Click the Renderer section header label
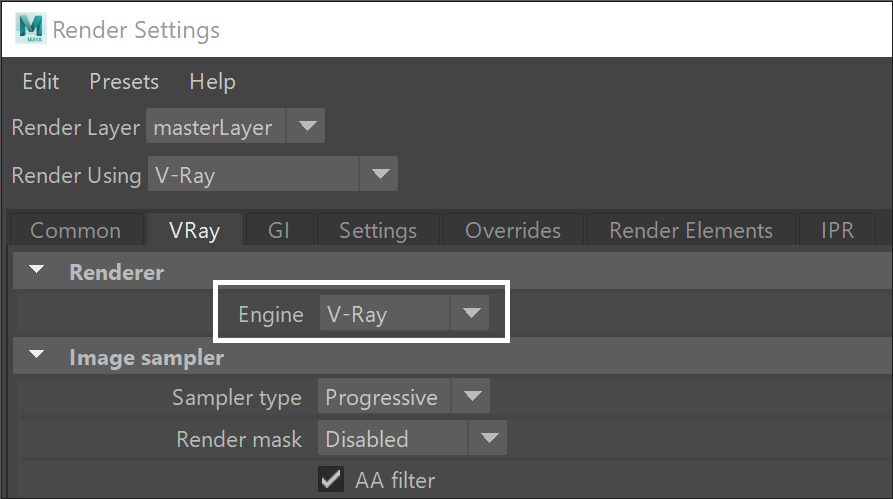 [x=117, y=272]
